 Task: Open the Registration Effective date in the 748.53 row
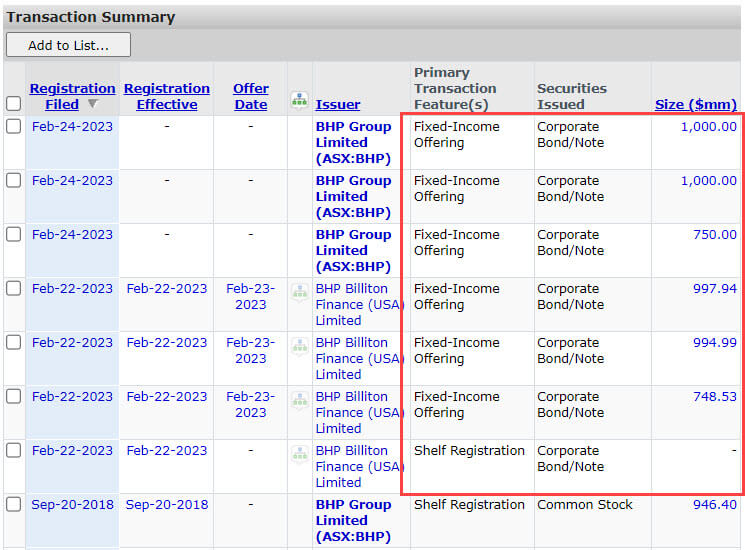(167, 397)
